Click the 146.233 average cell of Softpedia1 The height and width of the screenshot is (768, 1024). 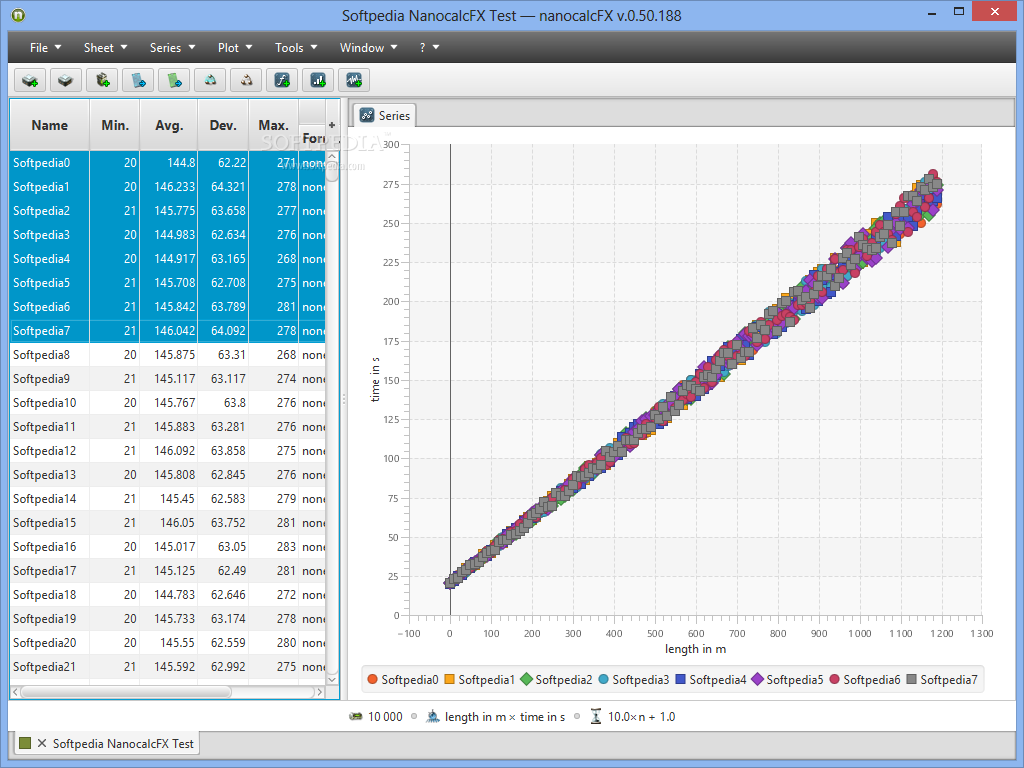(x=169, y=187)
